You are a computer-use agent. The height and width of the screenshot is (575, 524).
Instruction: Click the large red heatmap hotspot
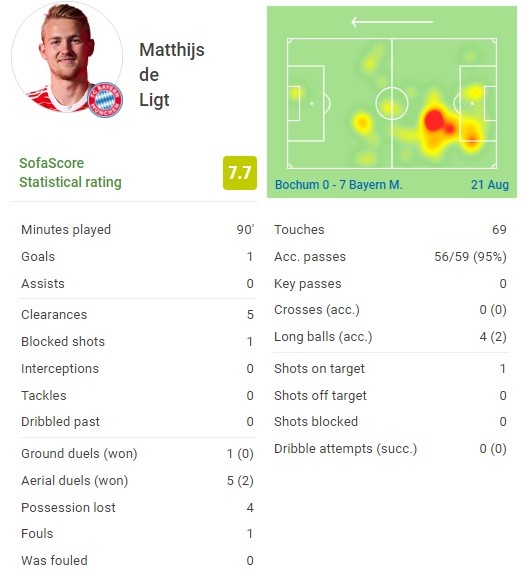click(435, 120)
